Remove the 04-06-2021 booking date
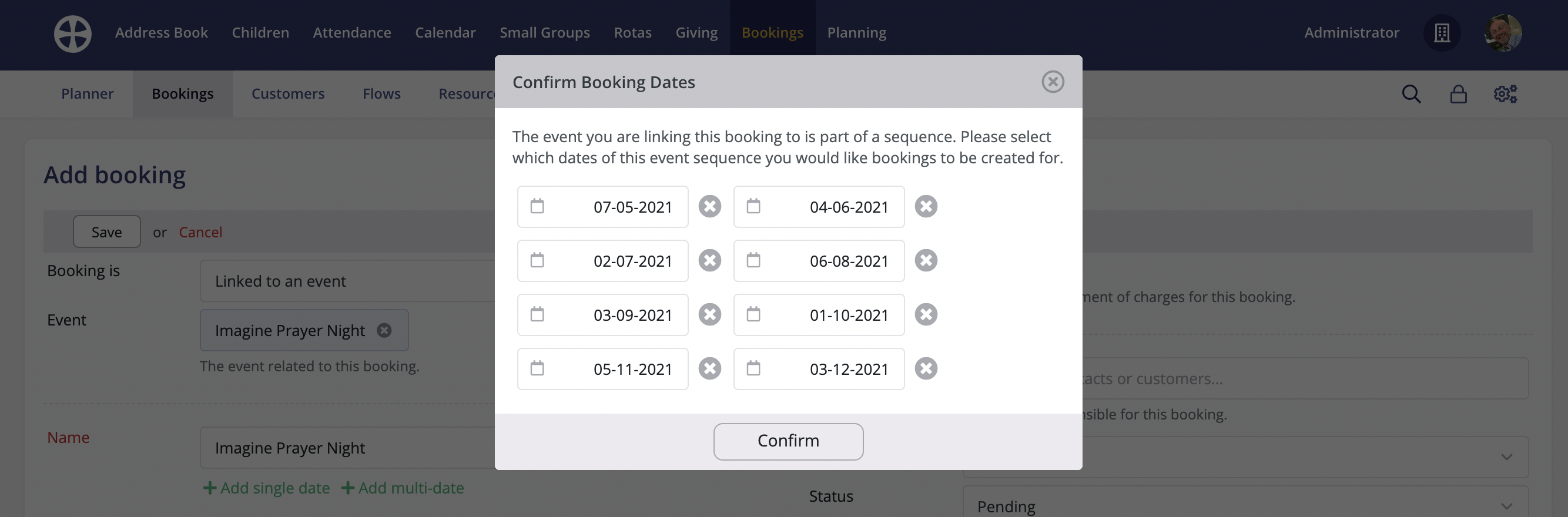 coord(926,206)
